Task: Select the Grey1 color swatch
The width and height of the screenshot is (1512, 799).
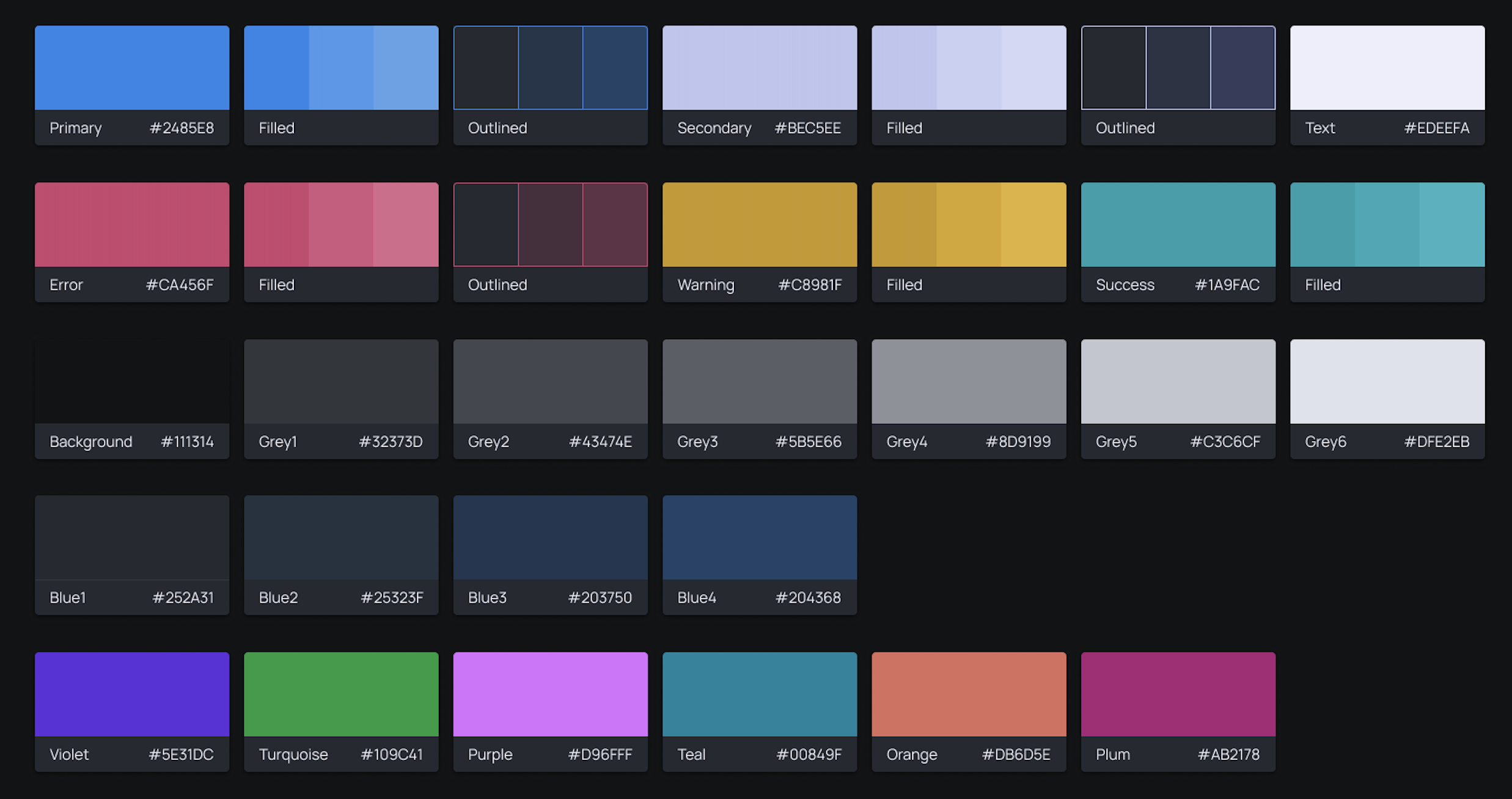Action: point(341,382)
